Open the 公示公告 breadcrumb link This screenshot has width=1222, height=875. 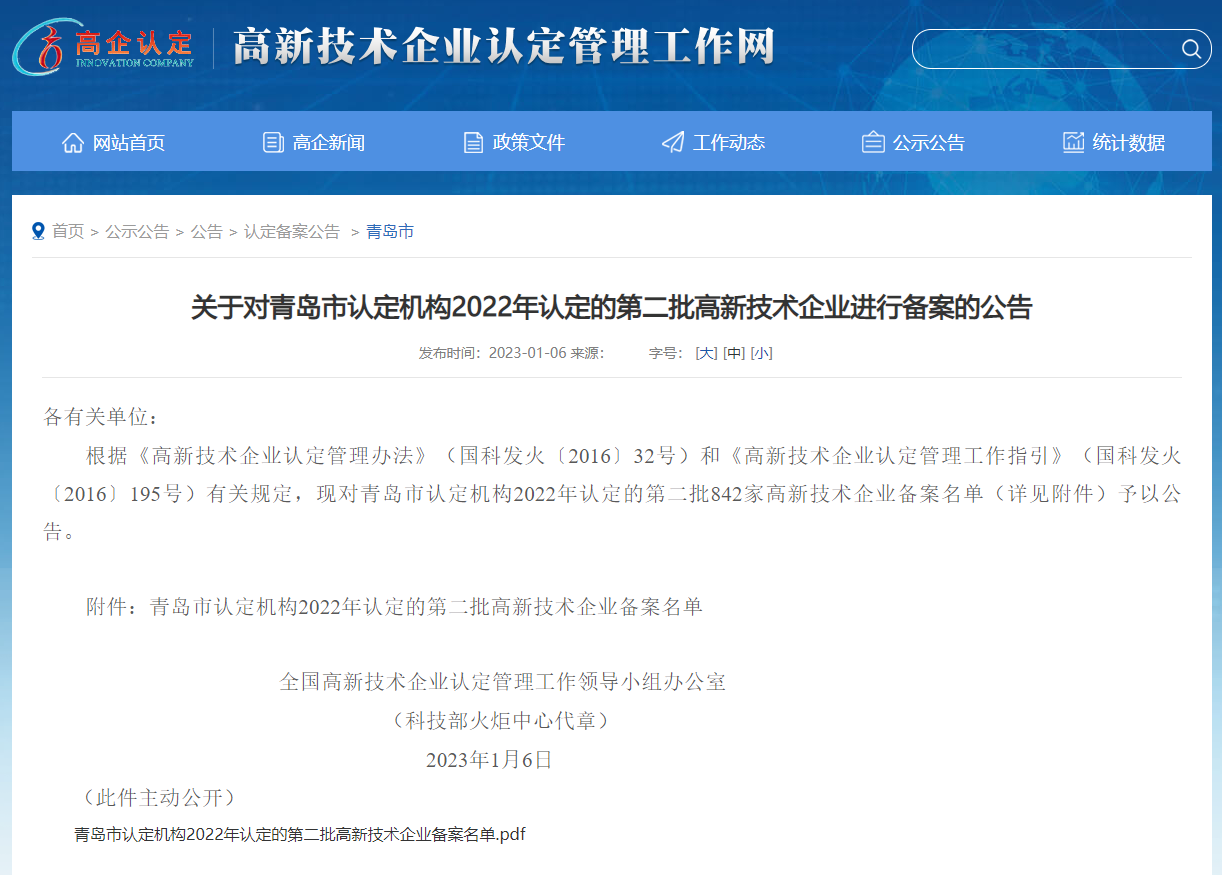pos(137,231)
